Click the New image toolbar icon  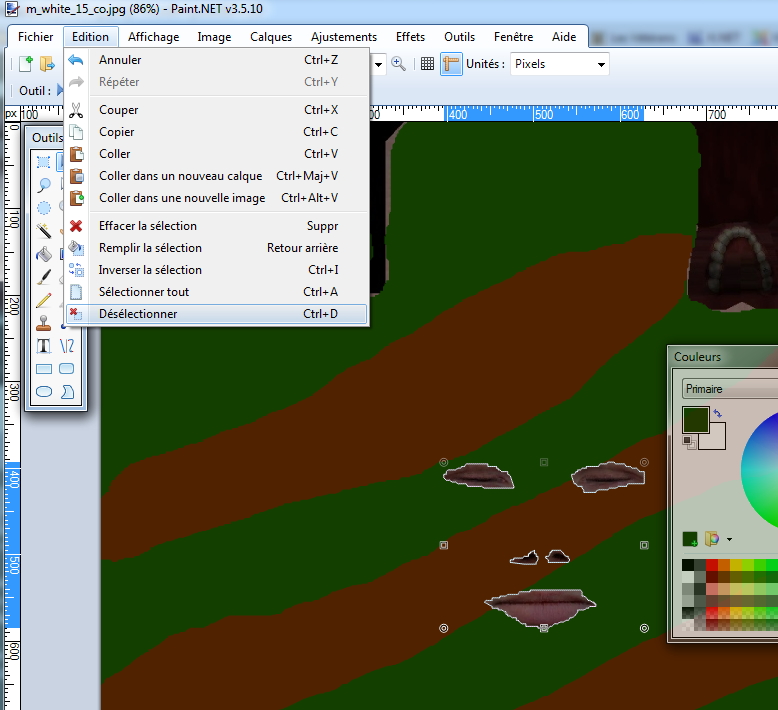(26, 64)
